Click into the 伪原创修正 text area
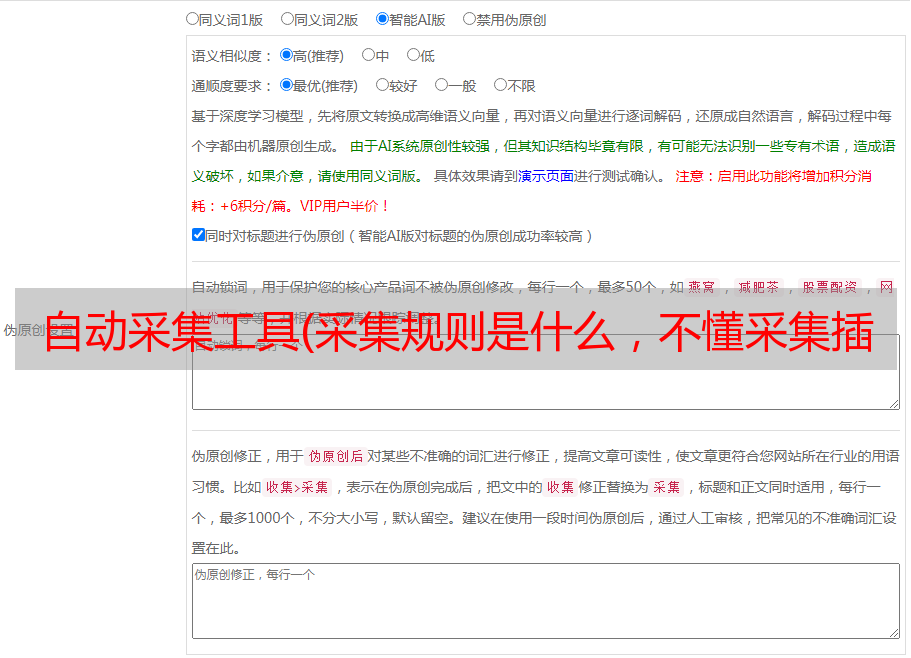Viewport: 911px width, 658px height. tap(546, 601)
